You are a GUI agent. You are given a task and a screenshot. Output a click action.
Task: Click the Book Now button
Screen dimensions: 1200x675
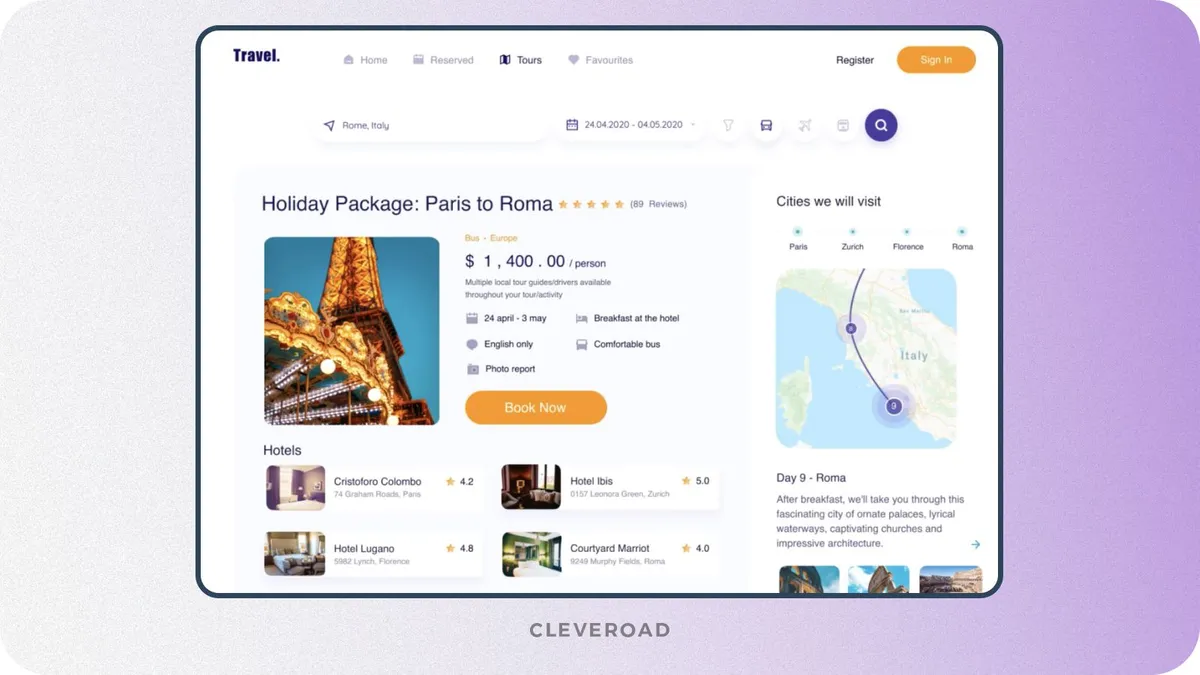536,408
